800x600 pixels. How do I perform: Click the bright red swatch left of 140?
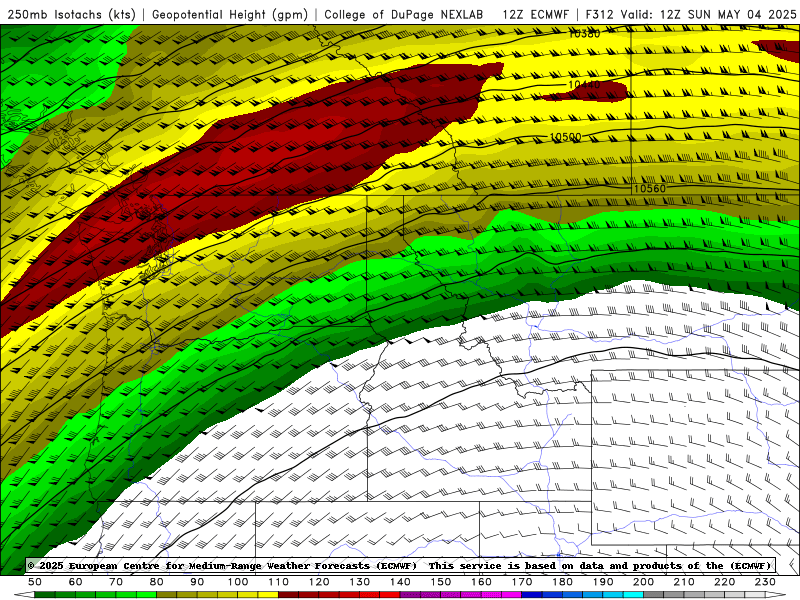pos(390,595)
